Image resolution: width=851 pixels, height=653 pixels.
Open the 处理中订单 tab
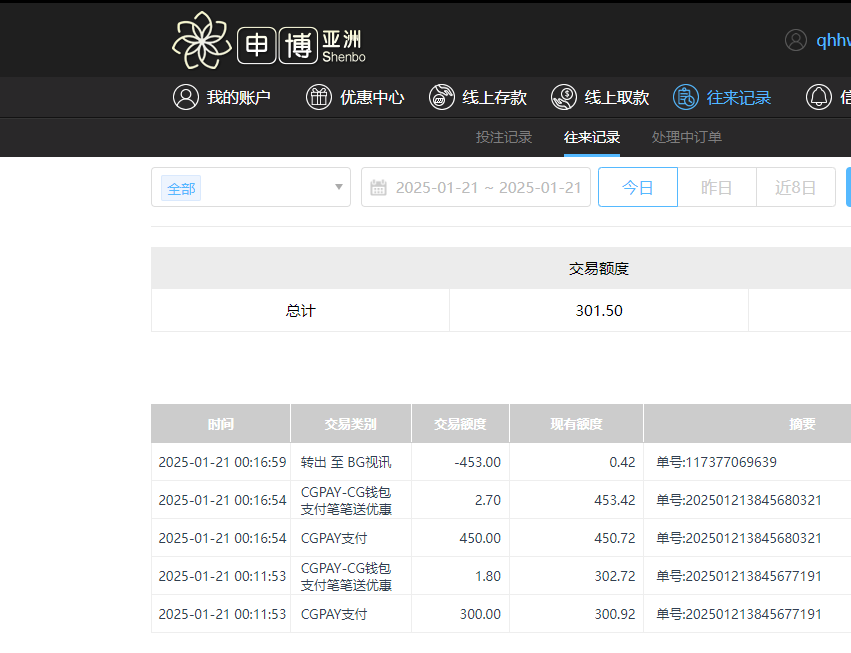pyautogui.click(x=686, y=137)
